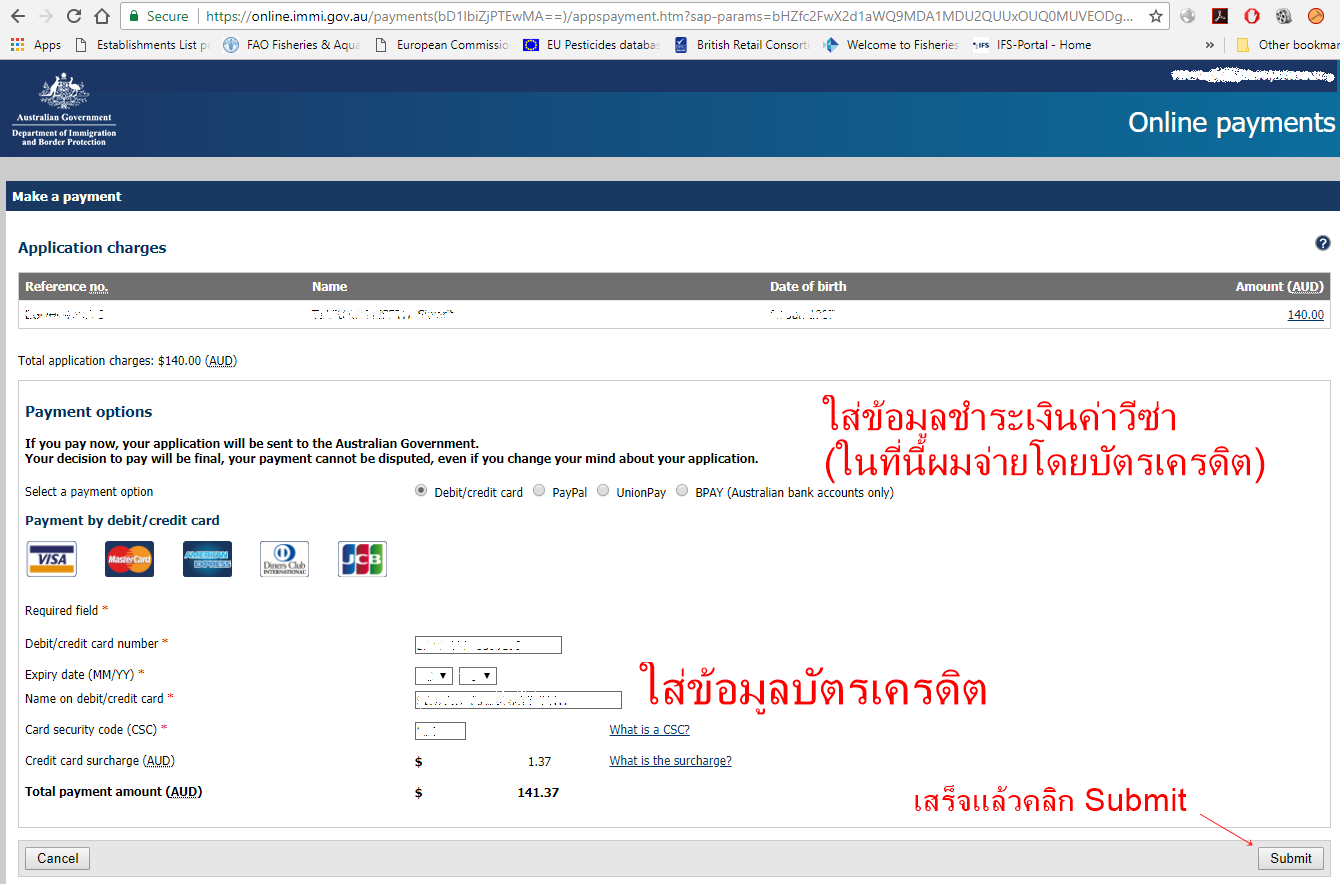Open expiry month dropdown
Screen dimensions: 1340x888
433,676
